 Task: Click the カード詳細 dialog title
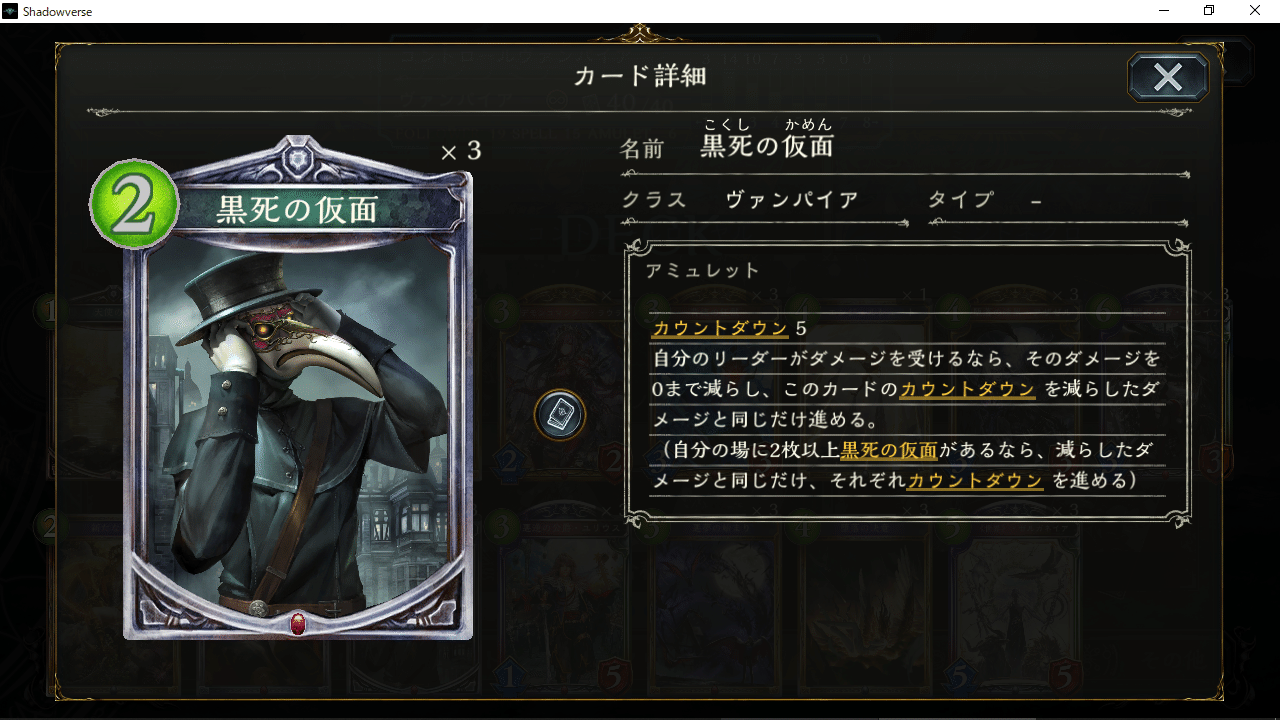(x=640, y=76)
